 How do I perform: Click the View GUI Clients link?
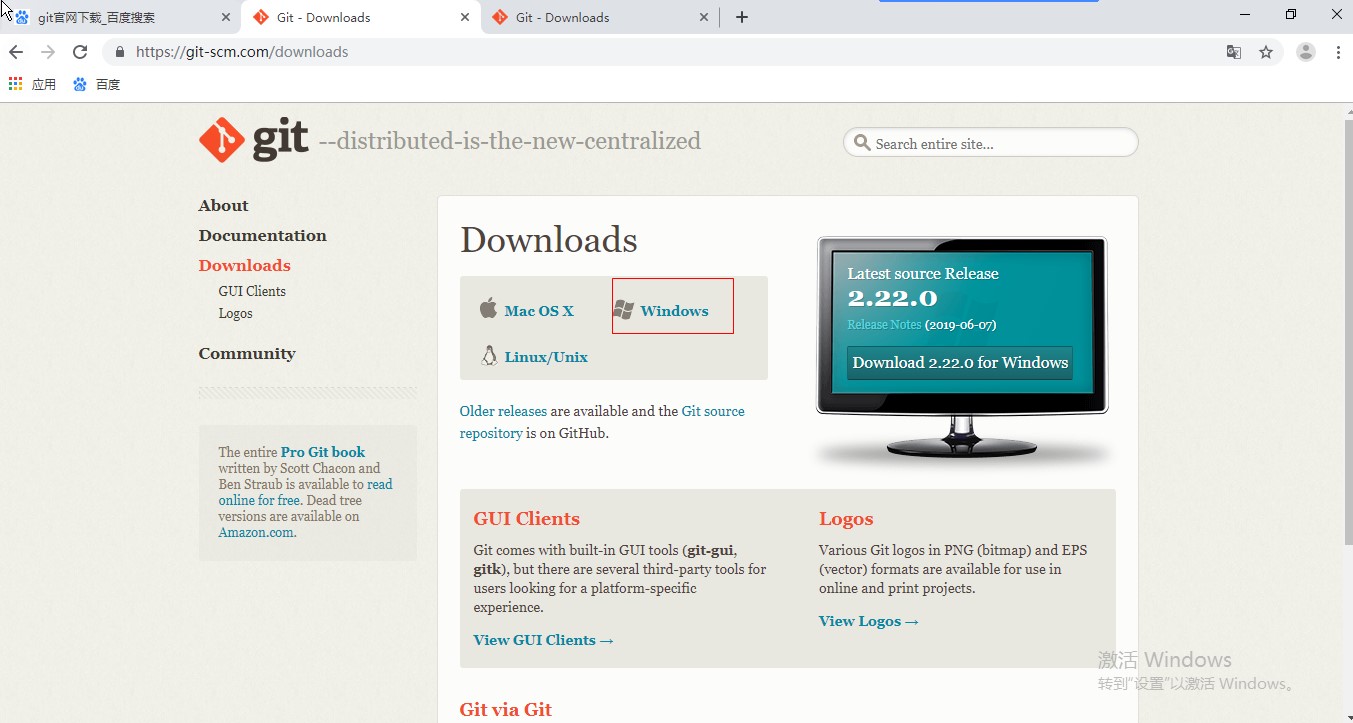pos(543,640)
